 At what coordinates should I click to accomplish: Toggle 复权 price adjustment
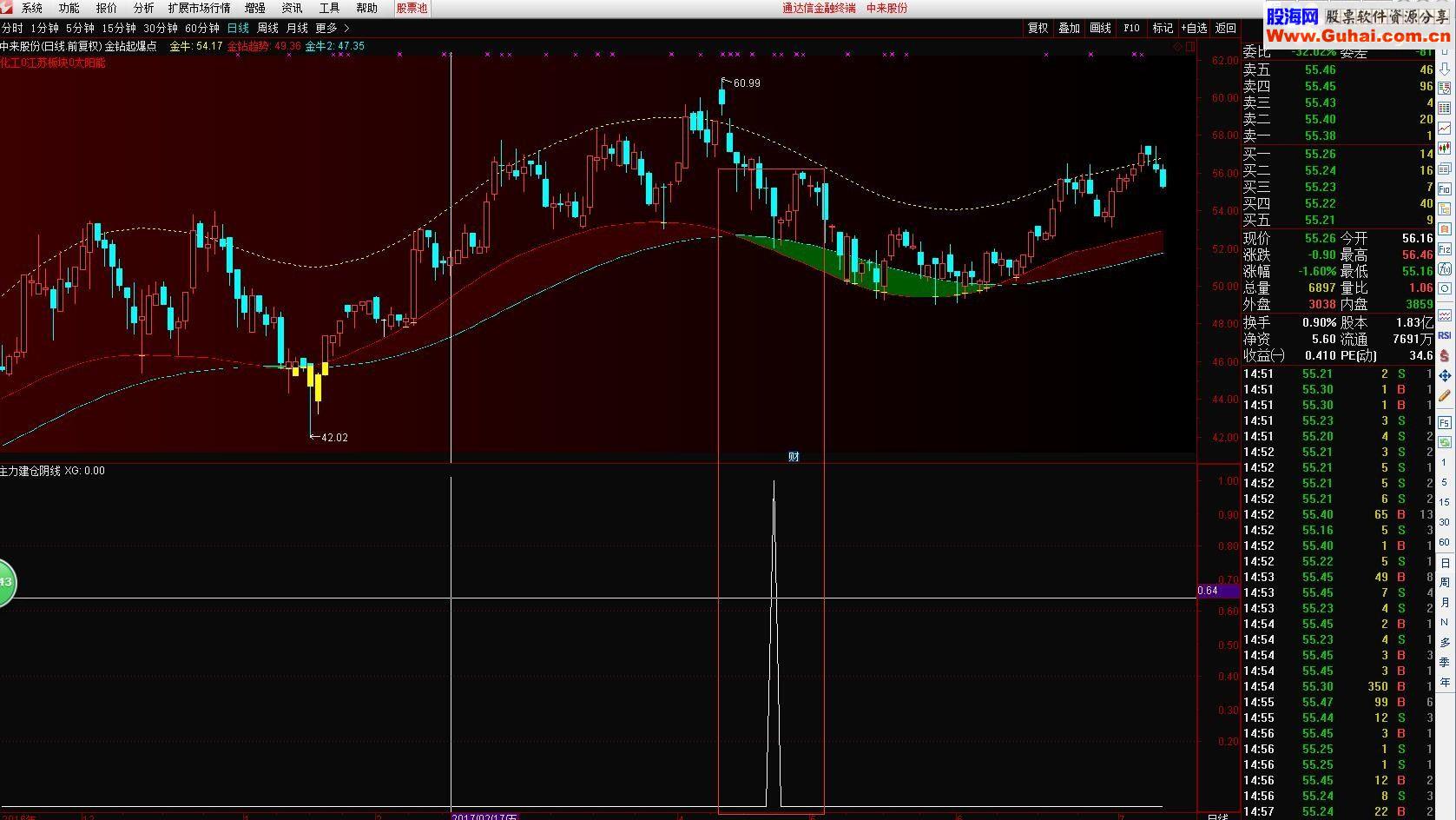tap(1038, 28)
